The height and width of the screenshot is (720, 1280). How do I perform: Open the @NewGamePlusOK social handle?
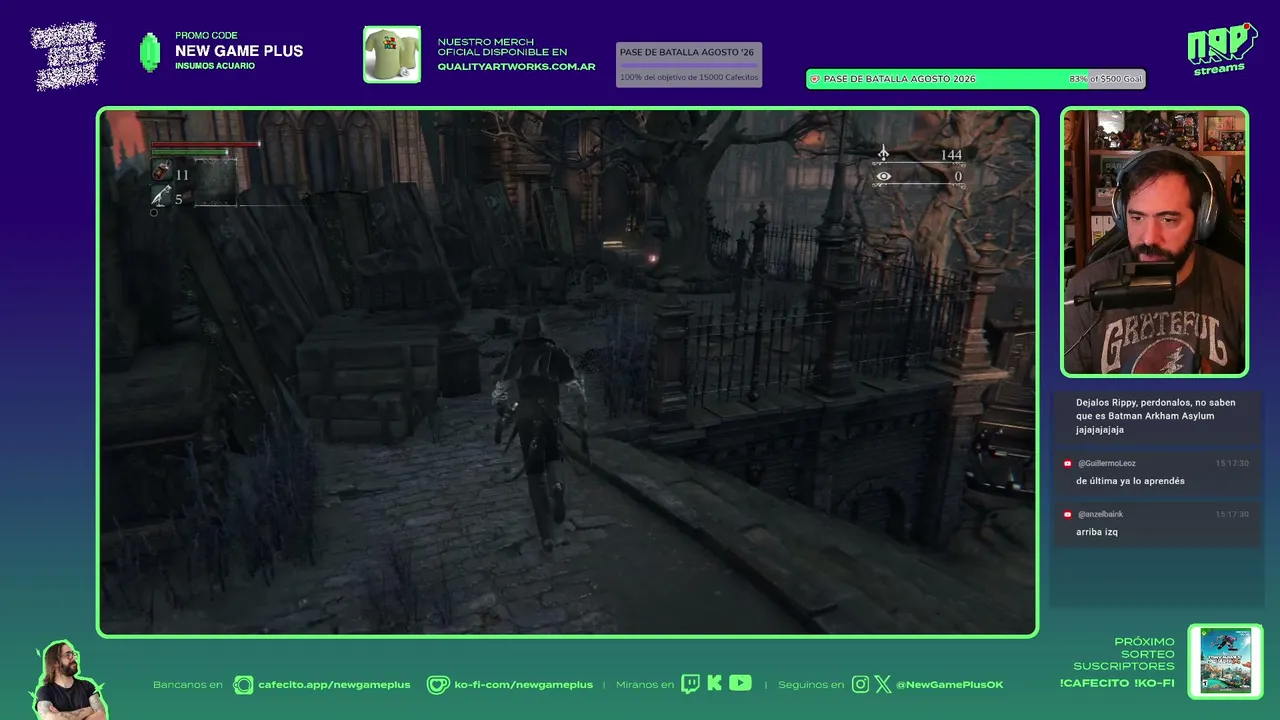(x=950, y=685)
